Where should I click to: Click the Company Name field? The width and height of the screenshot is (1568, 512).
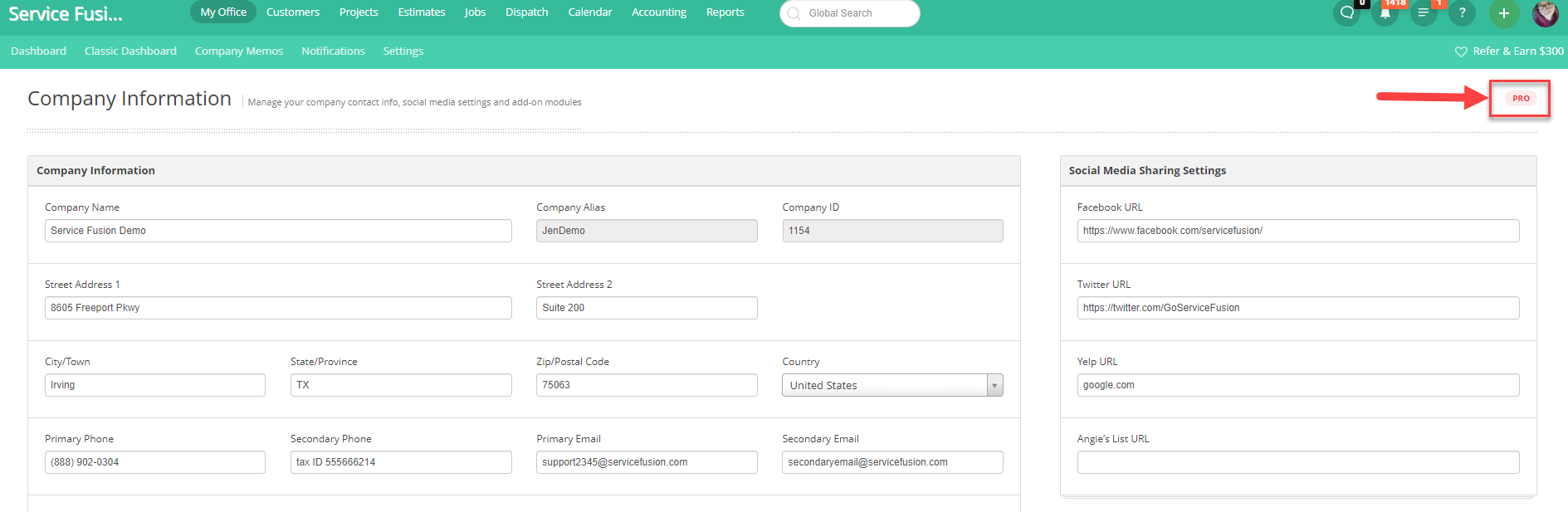278,231
